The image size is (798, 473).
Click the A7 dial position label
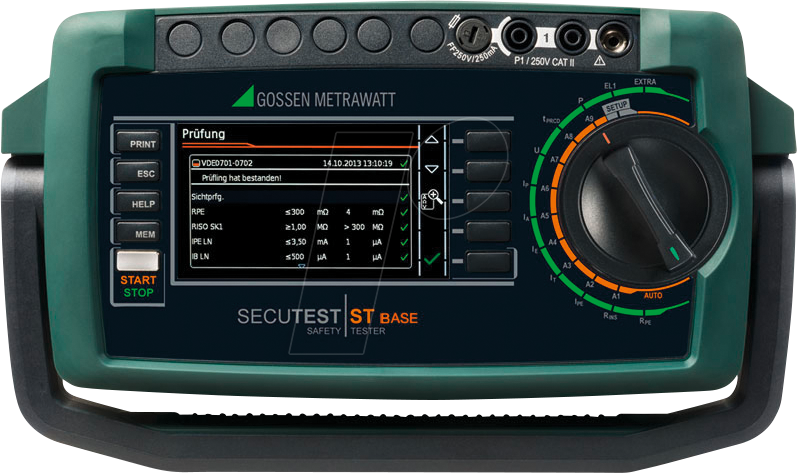(554, 159)
